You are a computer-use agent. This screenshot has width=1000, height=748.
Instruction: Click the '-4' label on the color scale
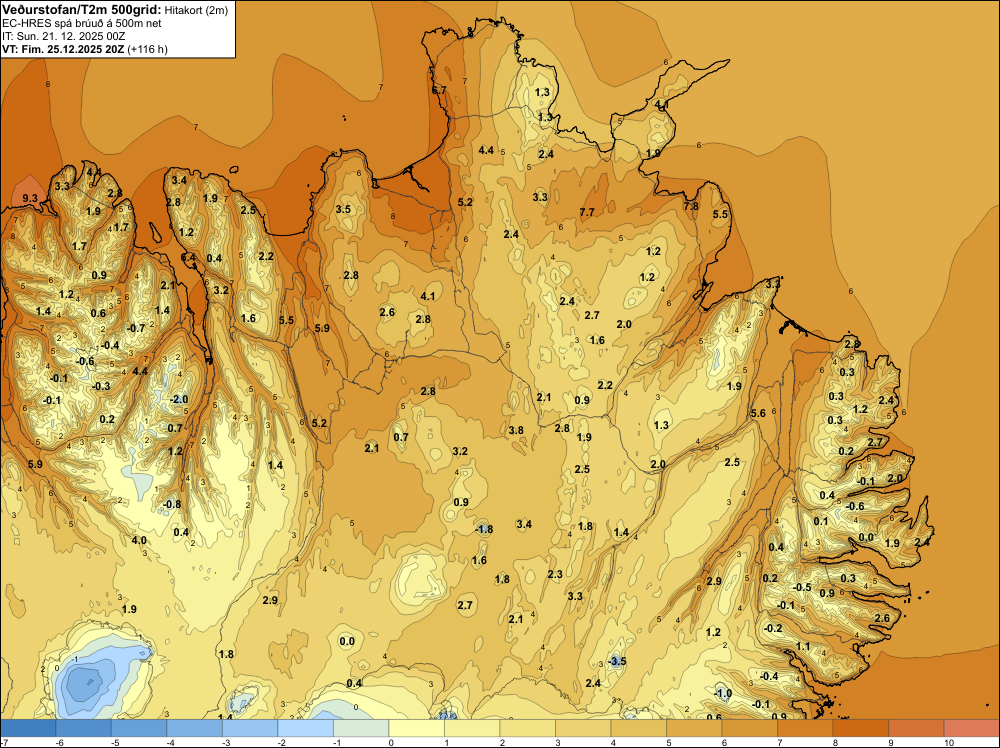click(171, 743)
